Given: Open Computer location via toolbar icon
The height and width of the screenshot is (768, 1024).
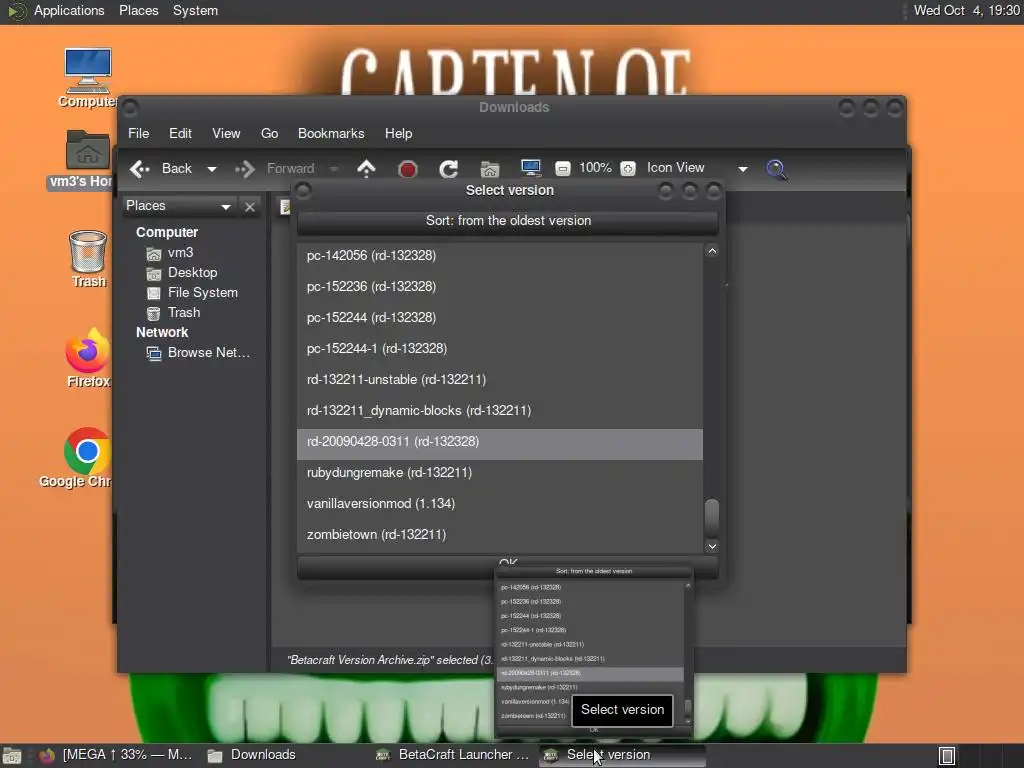Looking at the screenshot, I should [x=531, y=168].
